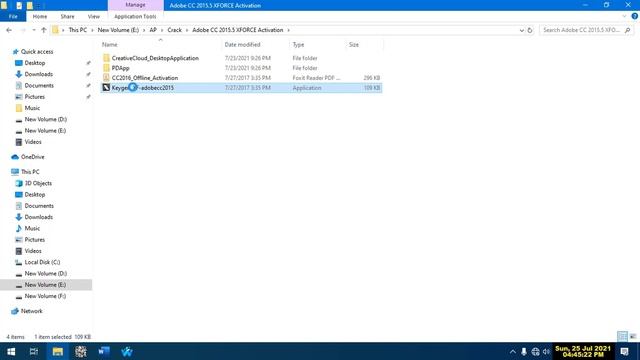Click the 'AP' breadcrumb segment
Viewport: 640px width, 360px height.
[153, 30]
